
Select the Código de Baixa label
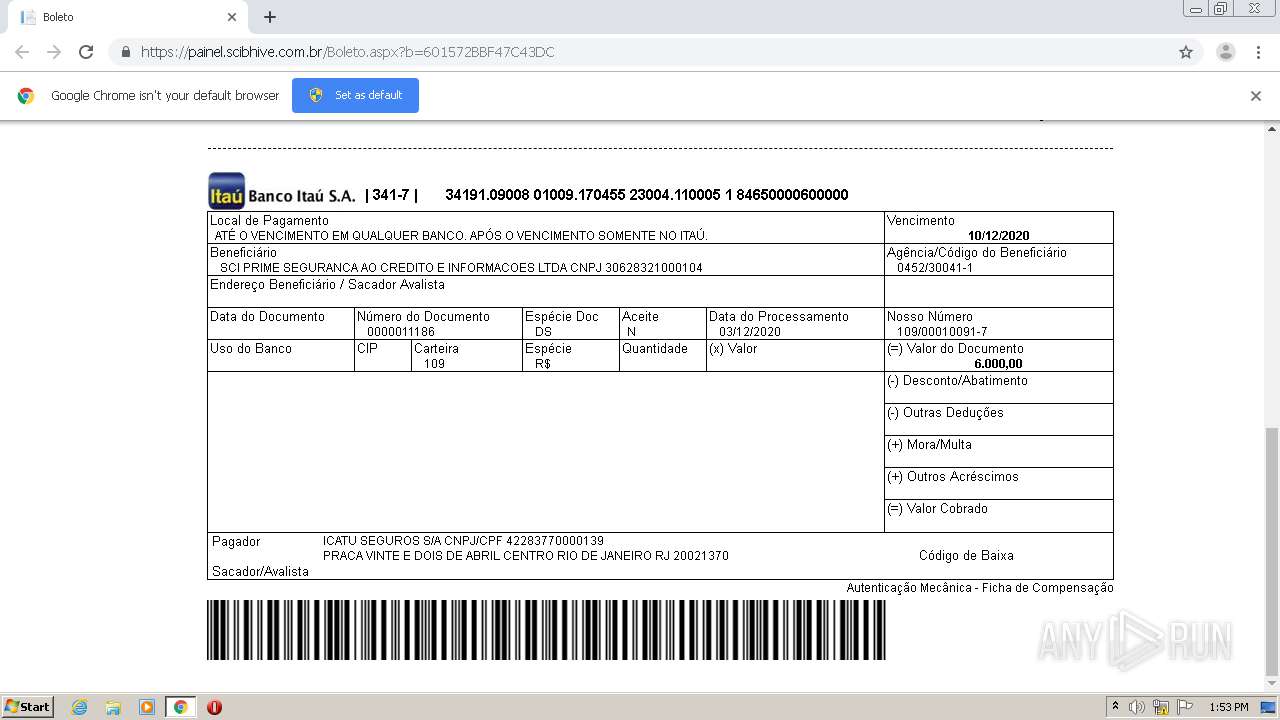[x=966, y=556]
